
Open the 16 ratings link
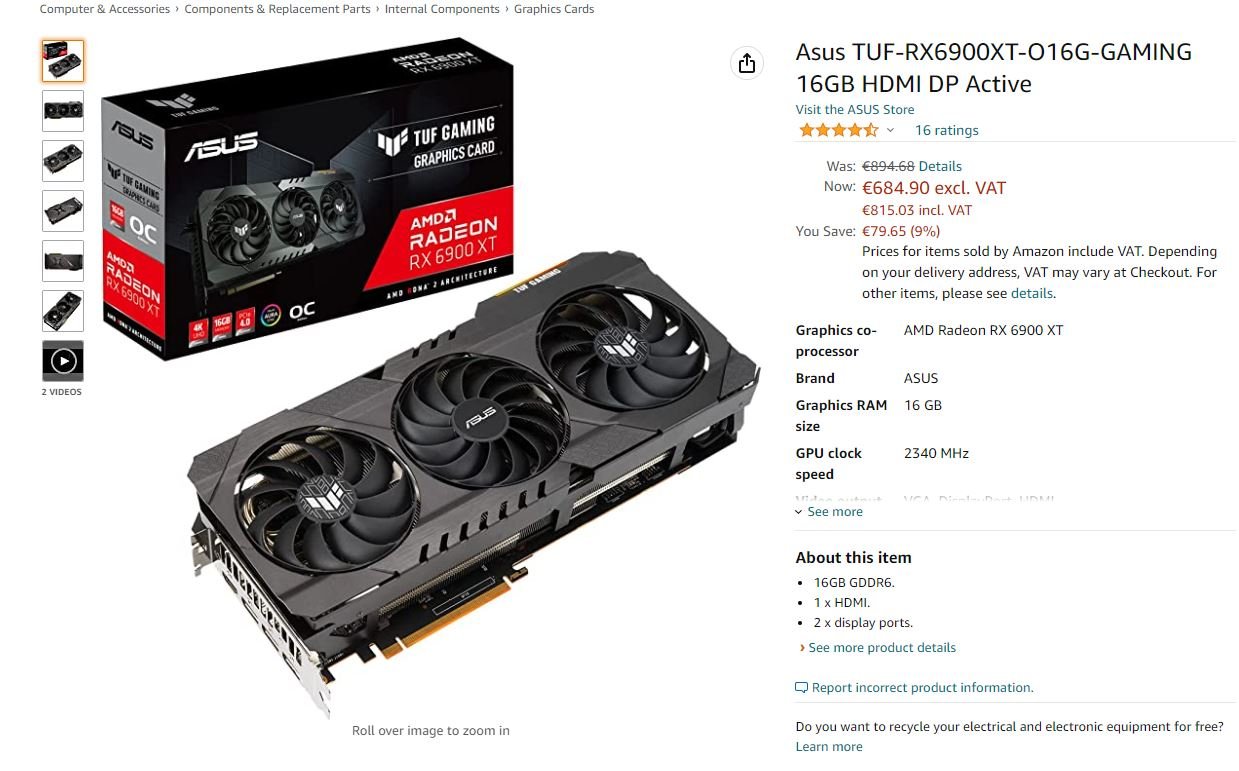[947, 130]
